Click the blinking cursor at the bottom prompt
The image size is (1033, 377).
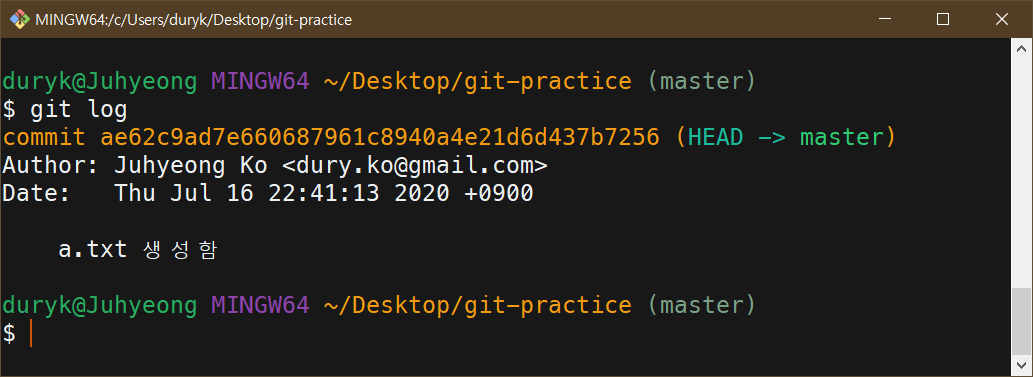click(x=30, y=334)
